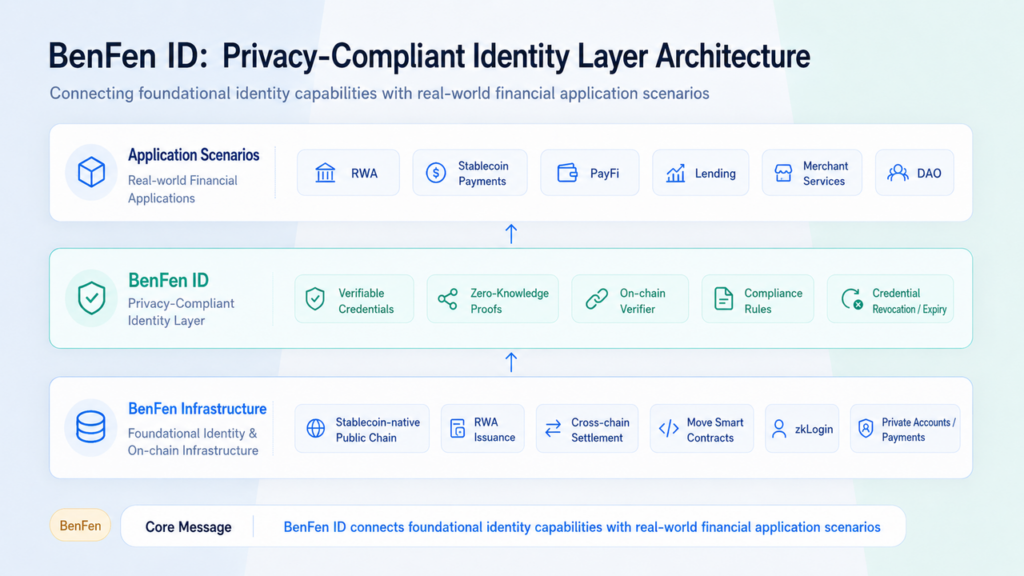Select the DAO card label
The image size is (1024, 576).
coord(929,174)
